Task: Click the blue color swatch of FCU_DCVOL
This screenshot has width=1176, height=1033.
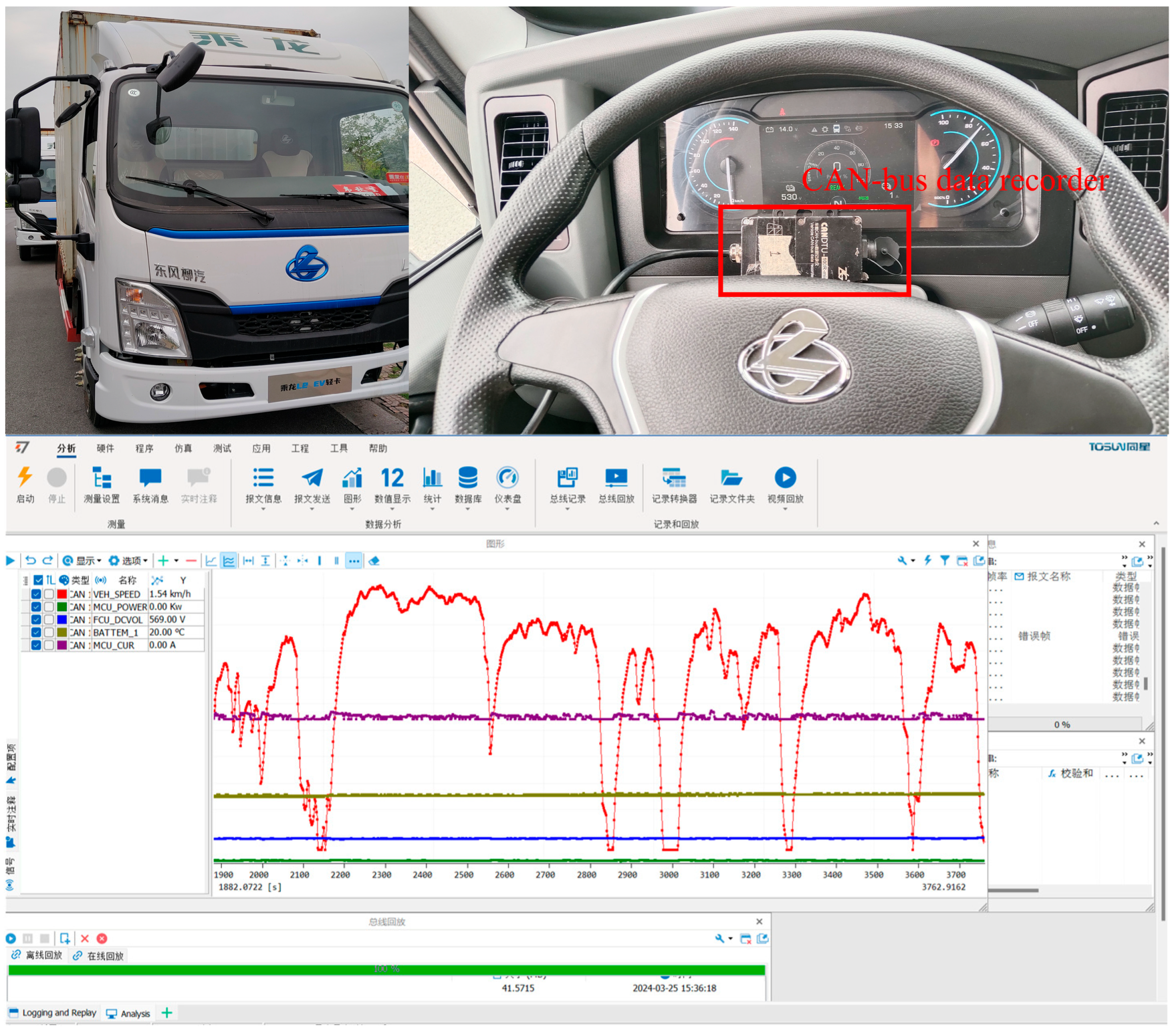Action: click(62, 620)
